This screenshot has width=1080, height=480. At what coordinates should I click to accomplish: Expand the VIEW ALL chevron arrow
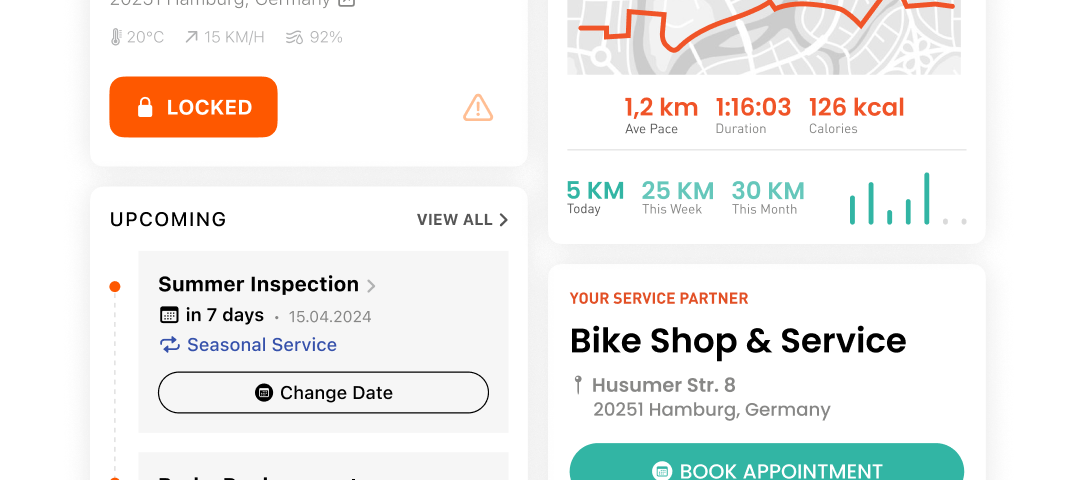(503, 220)
